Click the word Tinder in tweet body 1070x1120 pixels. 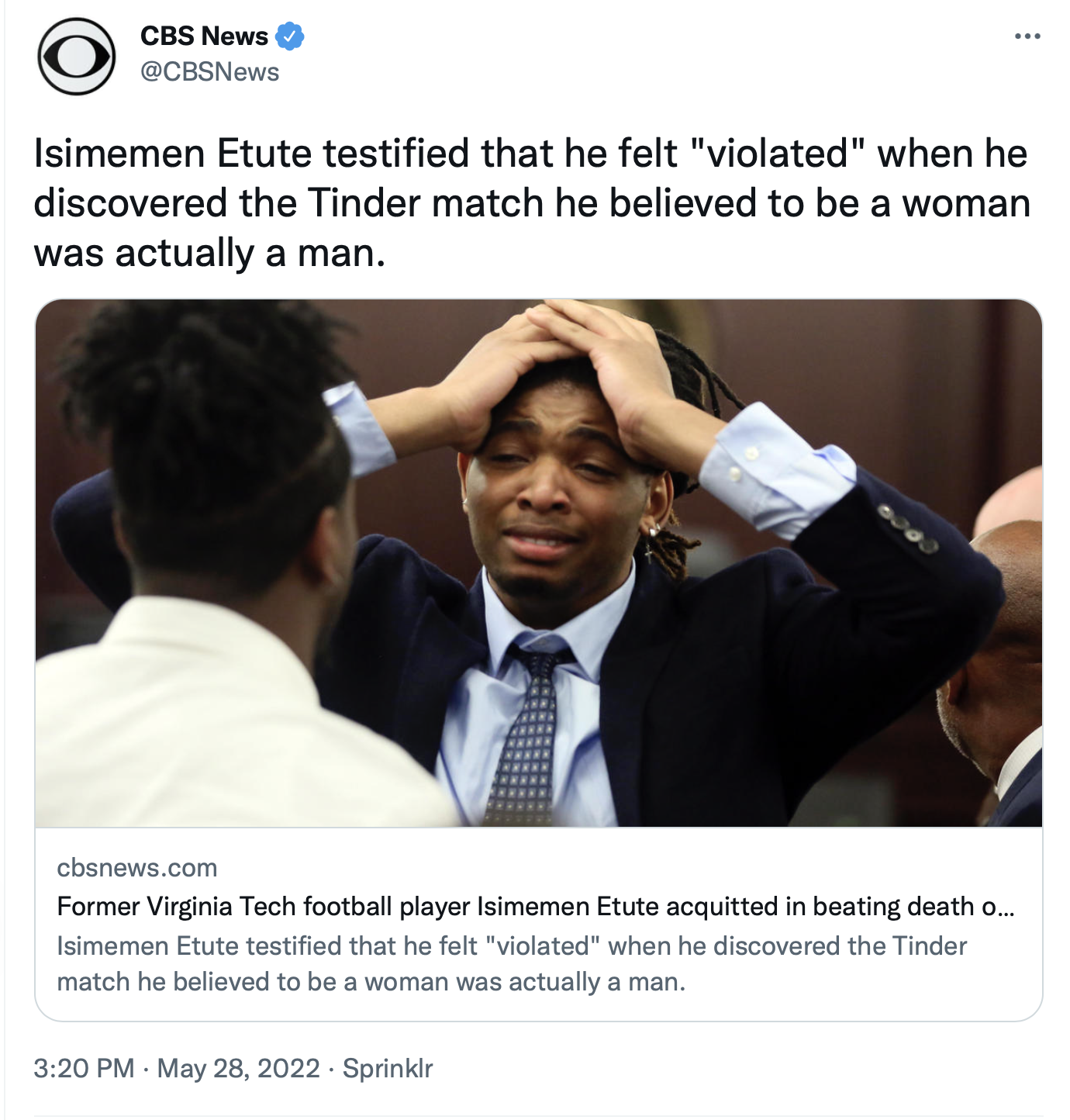click(x=364, y=203)
